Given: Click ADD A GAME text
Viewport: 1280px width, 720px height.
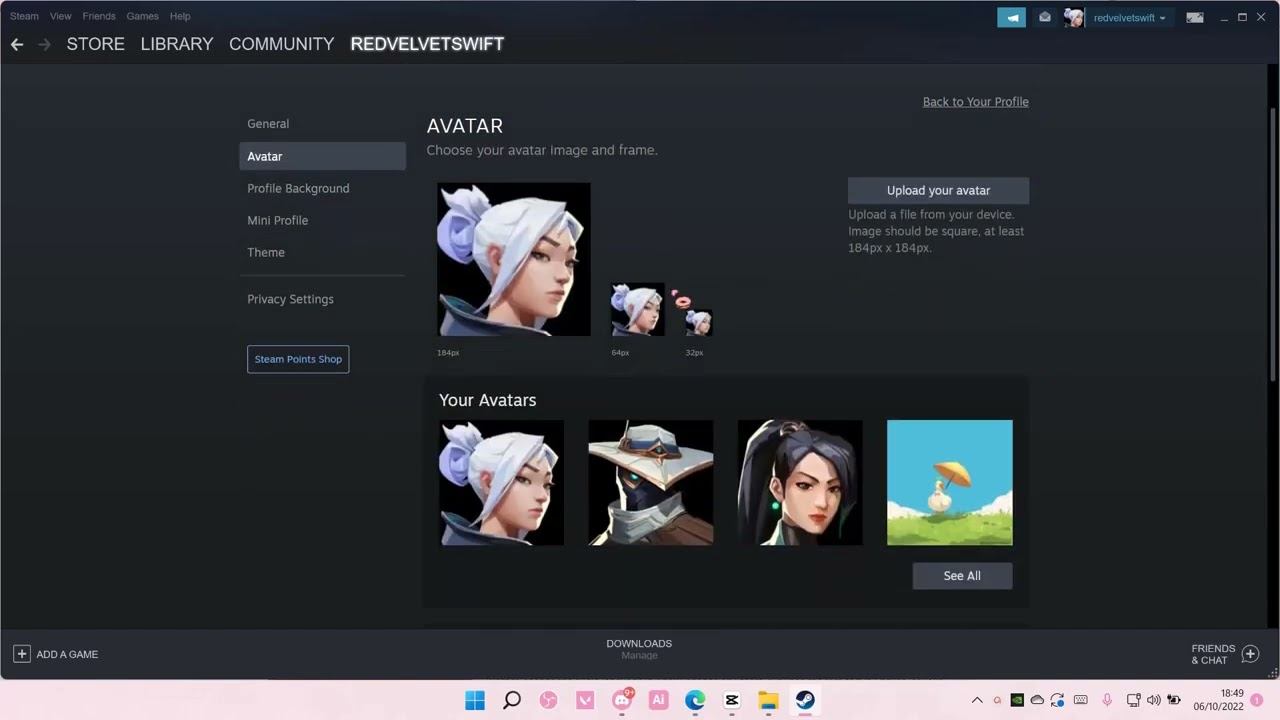Looking at the screenshot, I should (67, 654).
